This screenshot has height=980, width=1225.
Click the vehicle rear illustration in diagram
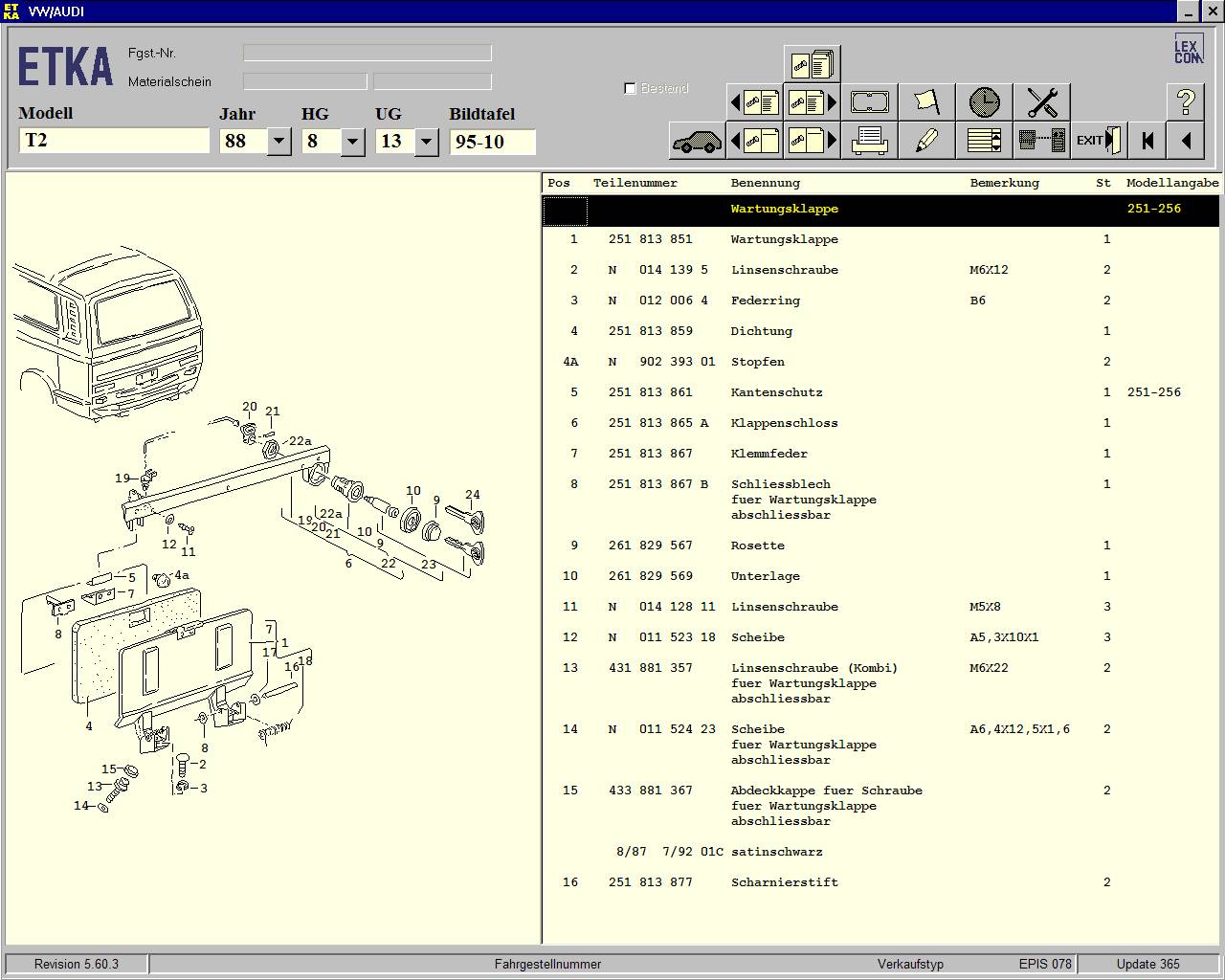pos(108,332)
